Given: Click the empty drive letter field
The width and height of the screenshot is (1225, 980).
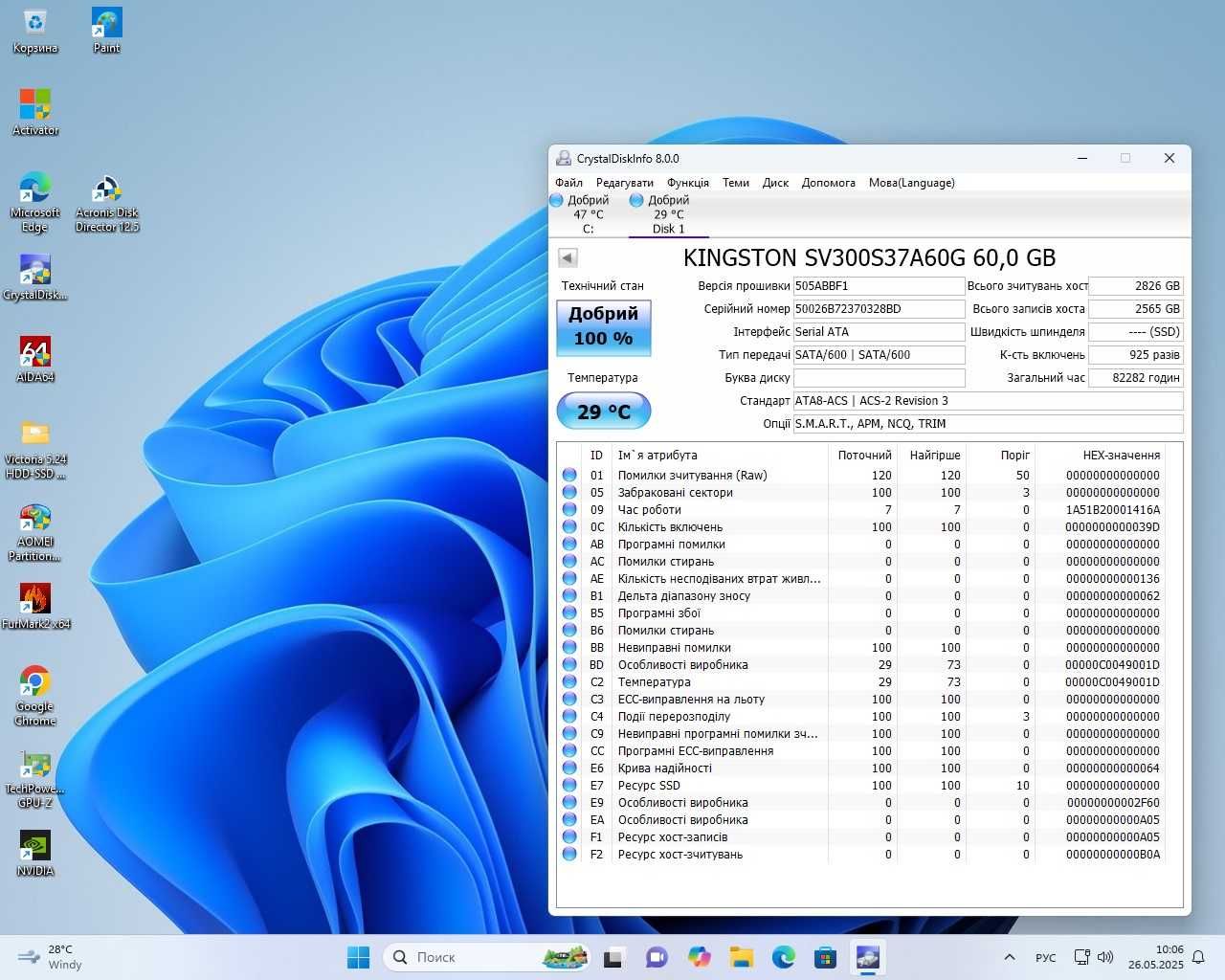Looking at the screenshot, I should (879, 378).
